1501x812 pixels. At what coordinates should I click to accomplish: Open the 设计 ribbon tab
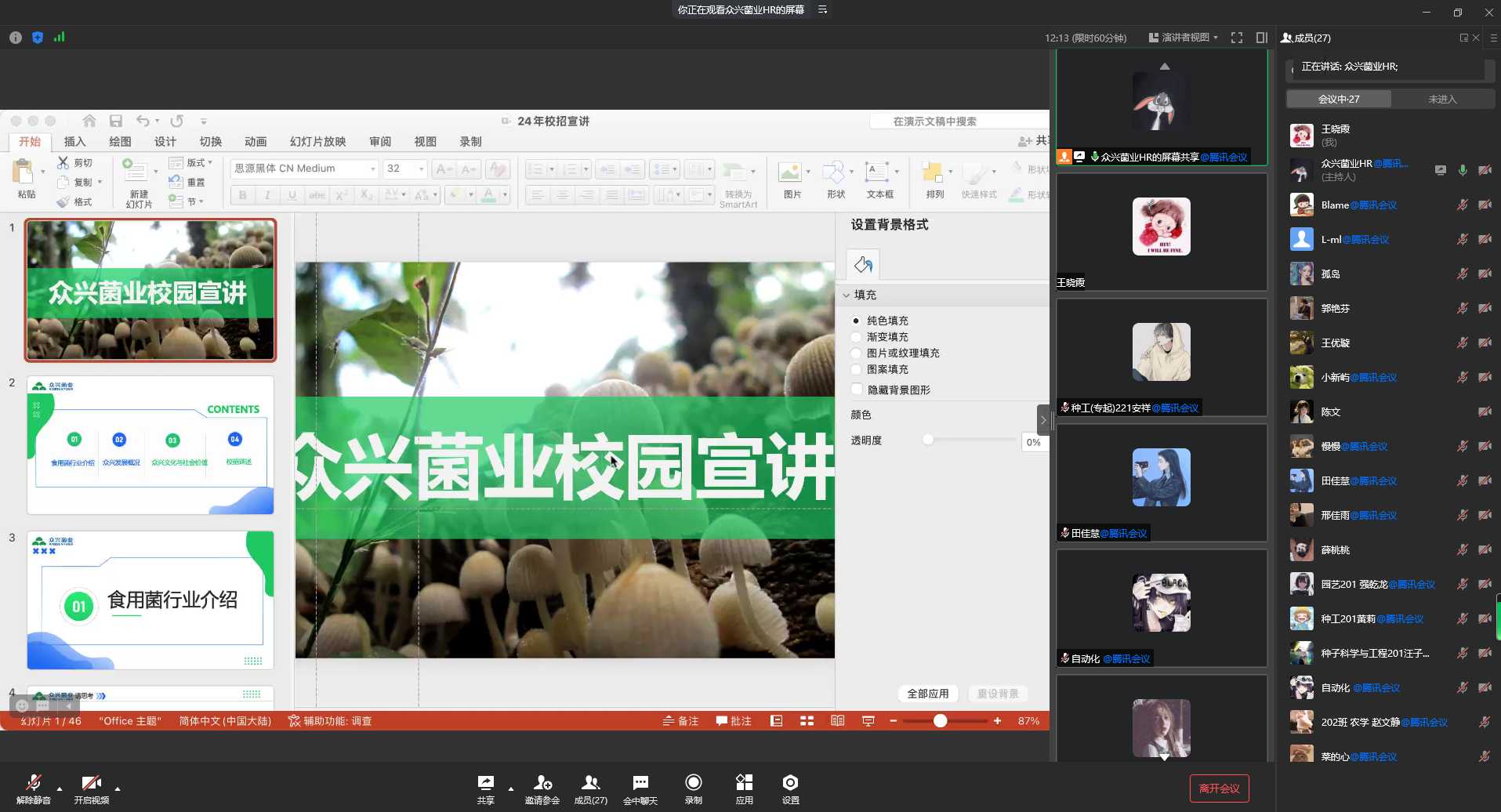(165, 142)
